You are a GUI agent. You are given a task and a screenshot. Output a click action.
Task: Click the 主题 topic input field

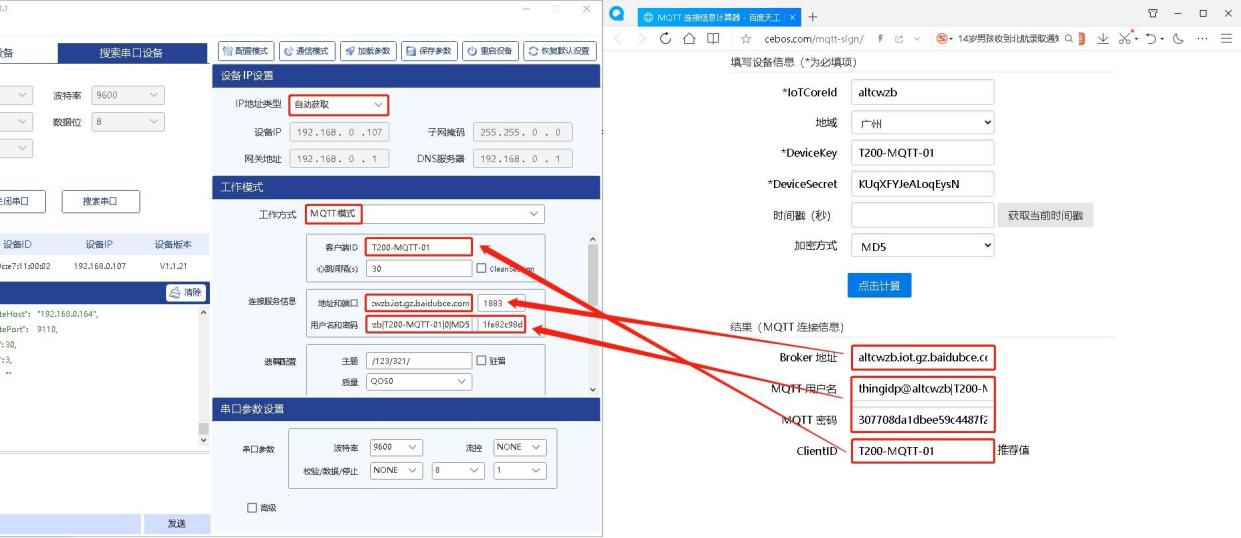419,360
